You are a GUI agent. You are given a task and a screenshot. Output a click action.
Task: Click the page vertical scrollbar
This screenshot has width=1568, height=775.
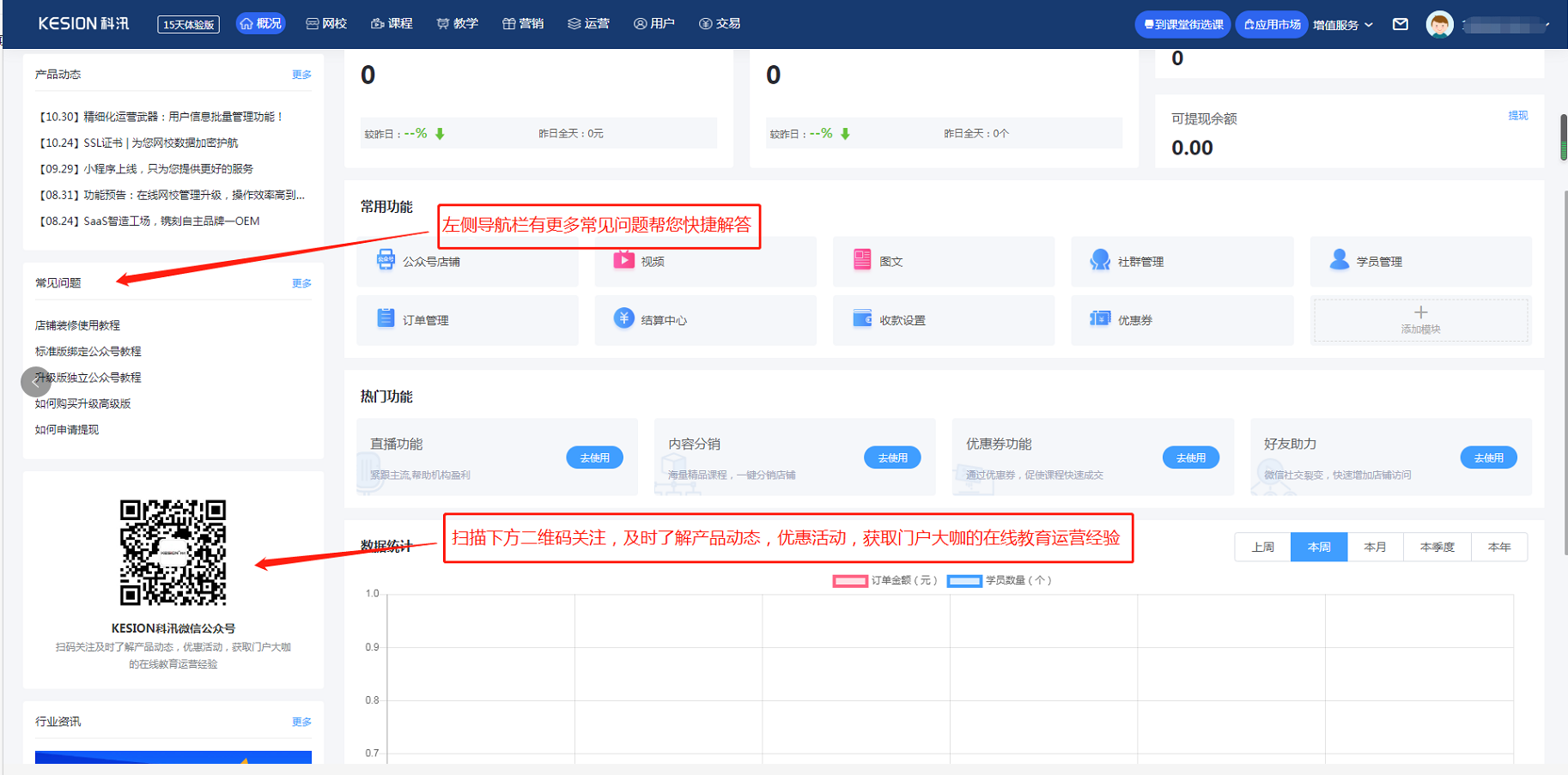[x=1563, y=137]
